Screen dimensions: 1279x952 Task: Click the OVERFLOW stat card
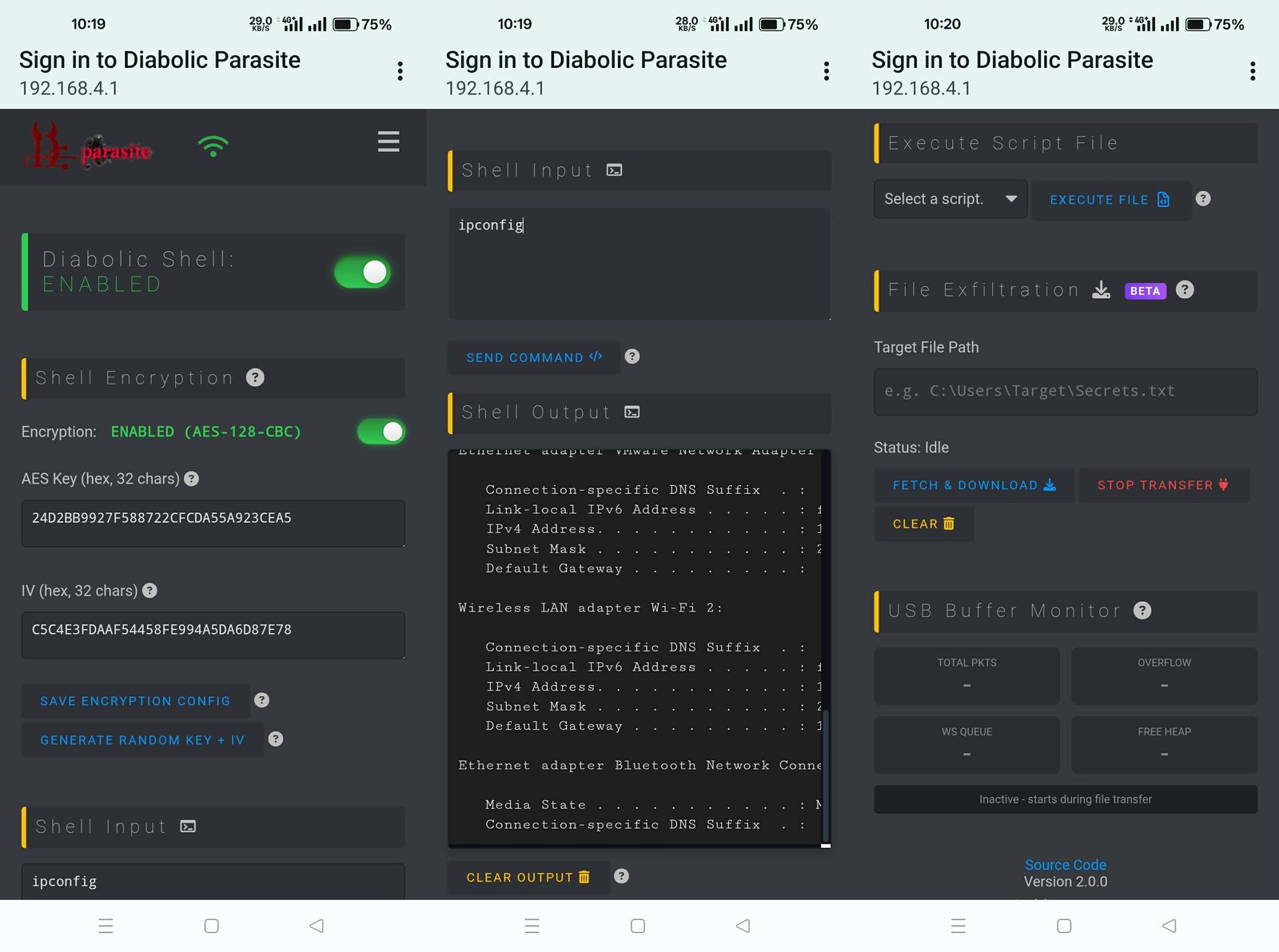(x=1165, y=676)
